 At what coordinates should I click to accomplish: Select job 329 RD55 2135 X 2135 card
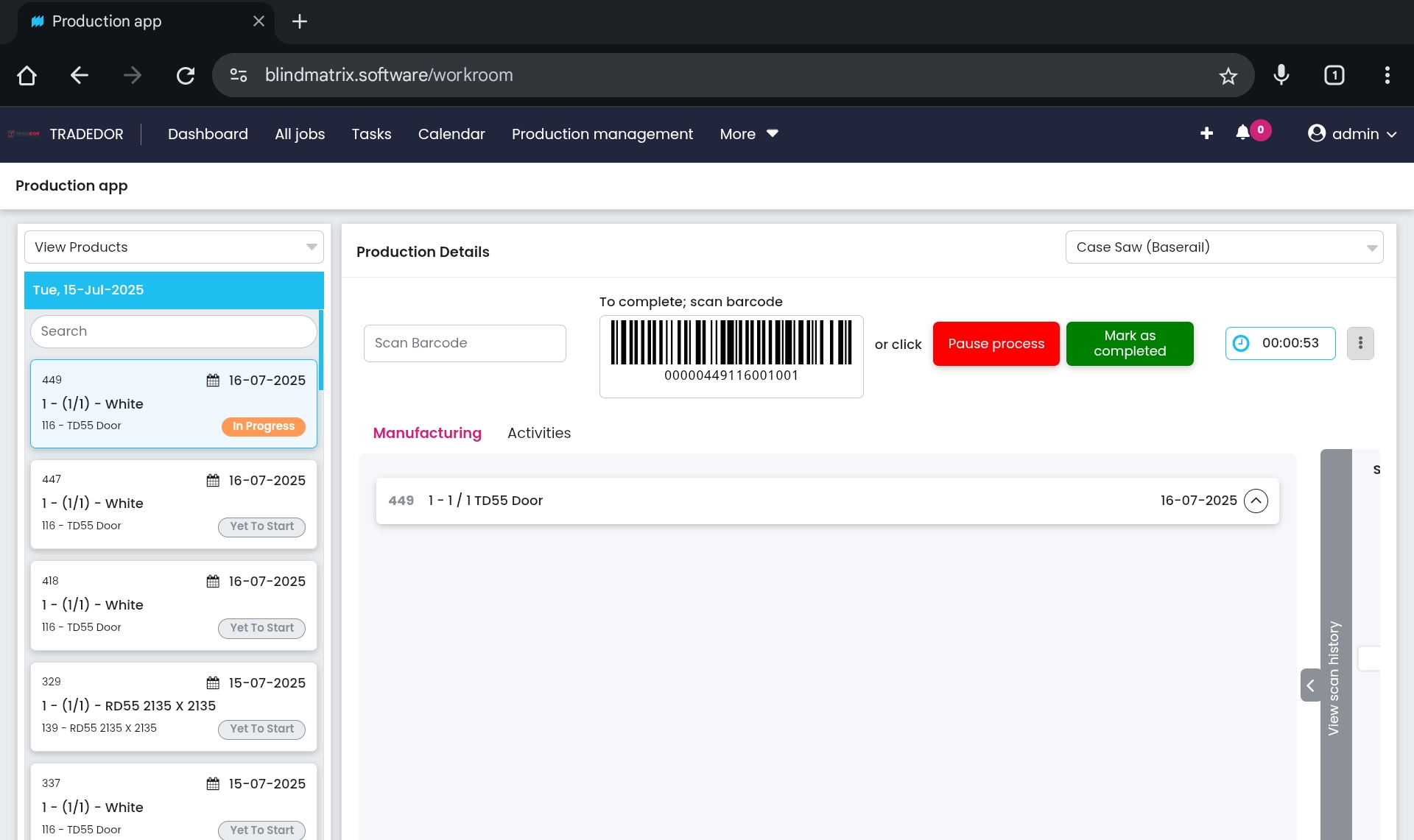click(x=174, y=705)
